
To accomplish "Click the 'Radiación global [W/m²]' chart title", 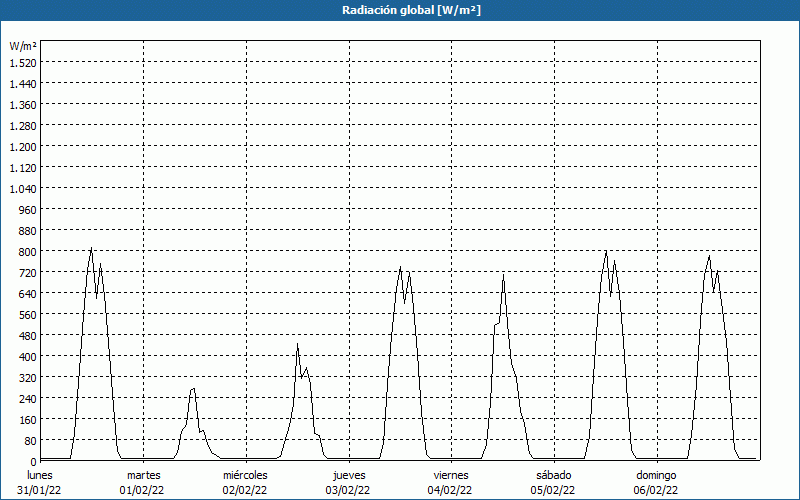I will (411, 10).
